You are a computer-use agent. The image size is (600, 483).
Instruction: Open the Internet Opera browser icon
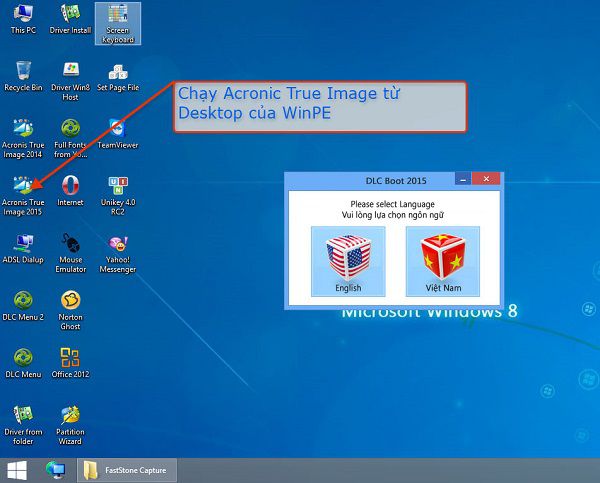[70, 191]
